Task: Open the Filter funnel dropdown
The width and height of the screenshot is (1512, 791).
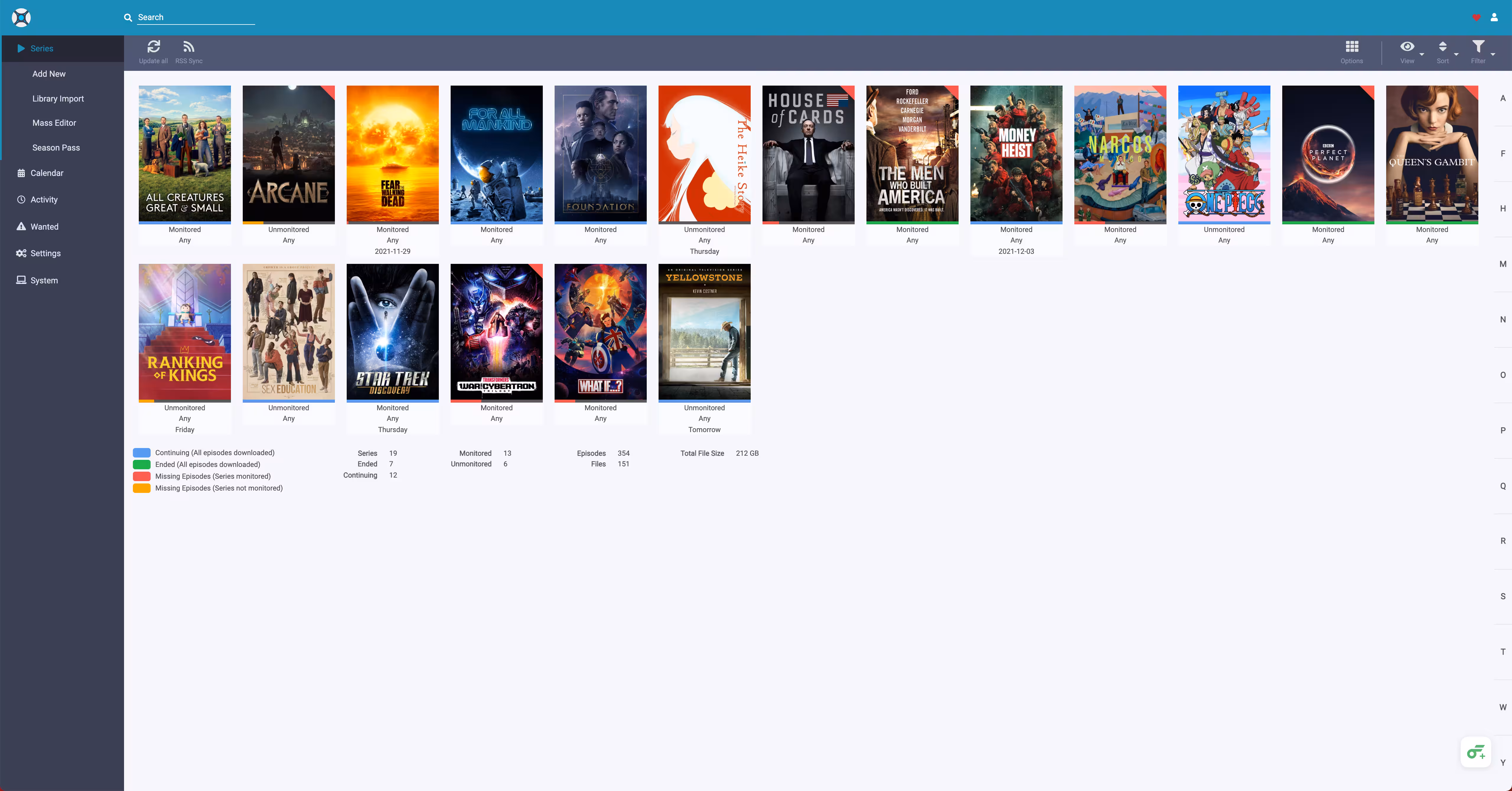Action: [1478, 47]
